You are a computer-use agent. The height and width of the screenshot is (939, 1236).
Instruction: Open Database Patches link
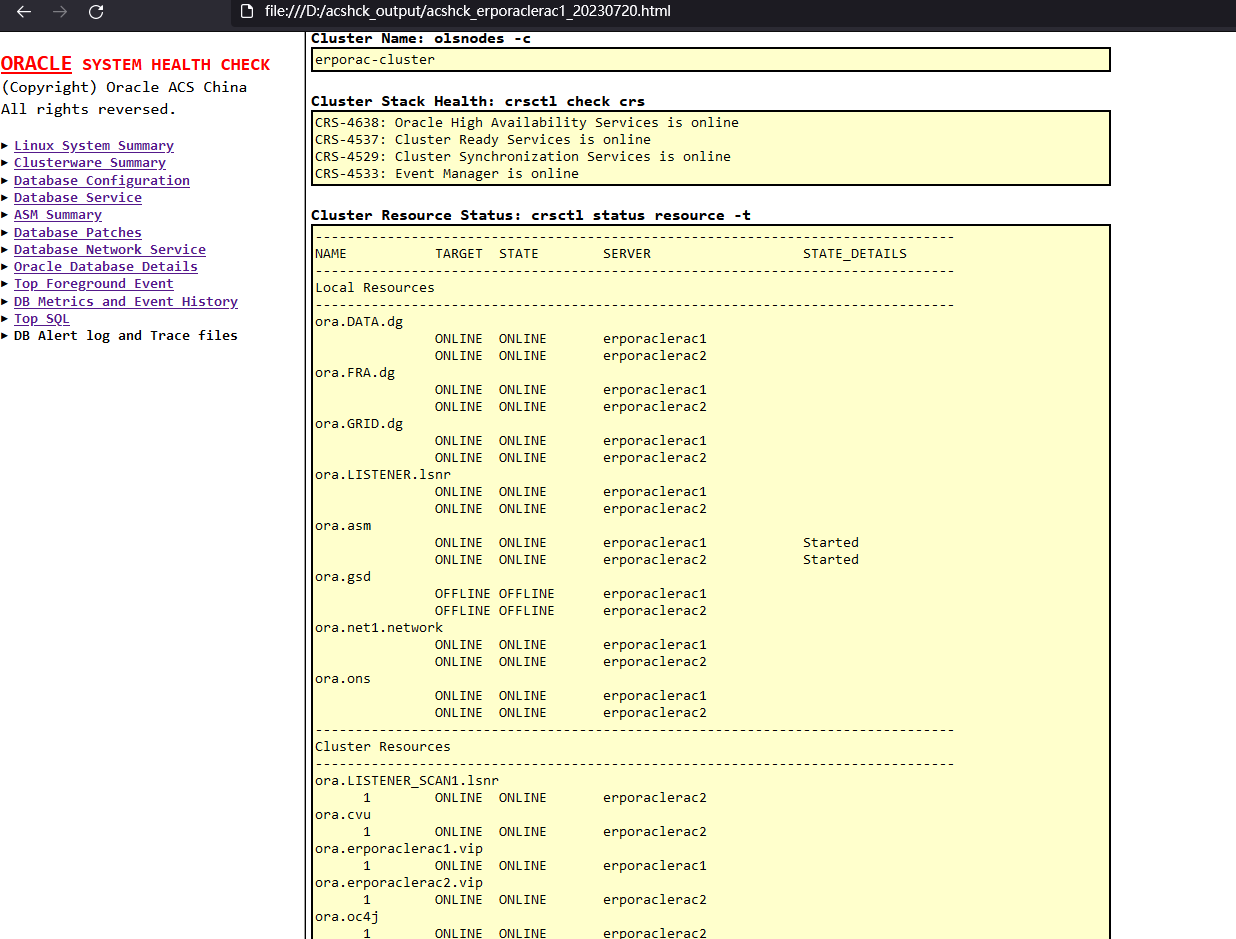point(78,233)
